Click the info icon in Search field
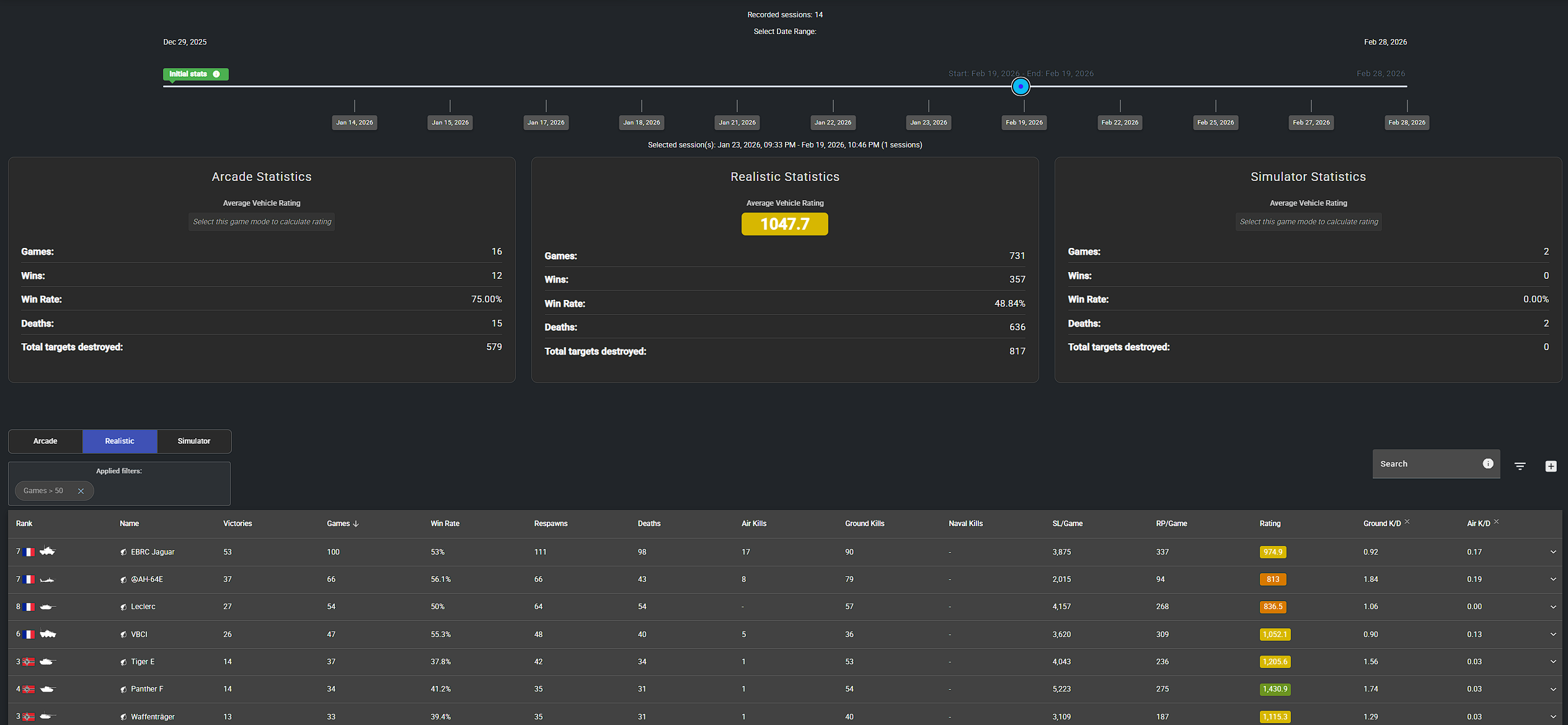 1487,464
